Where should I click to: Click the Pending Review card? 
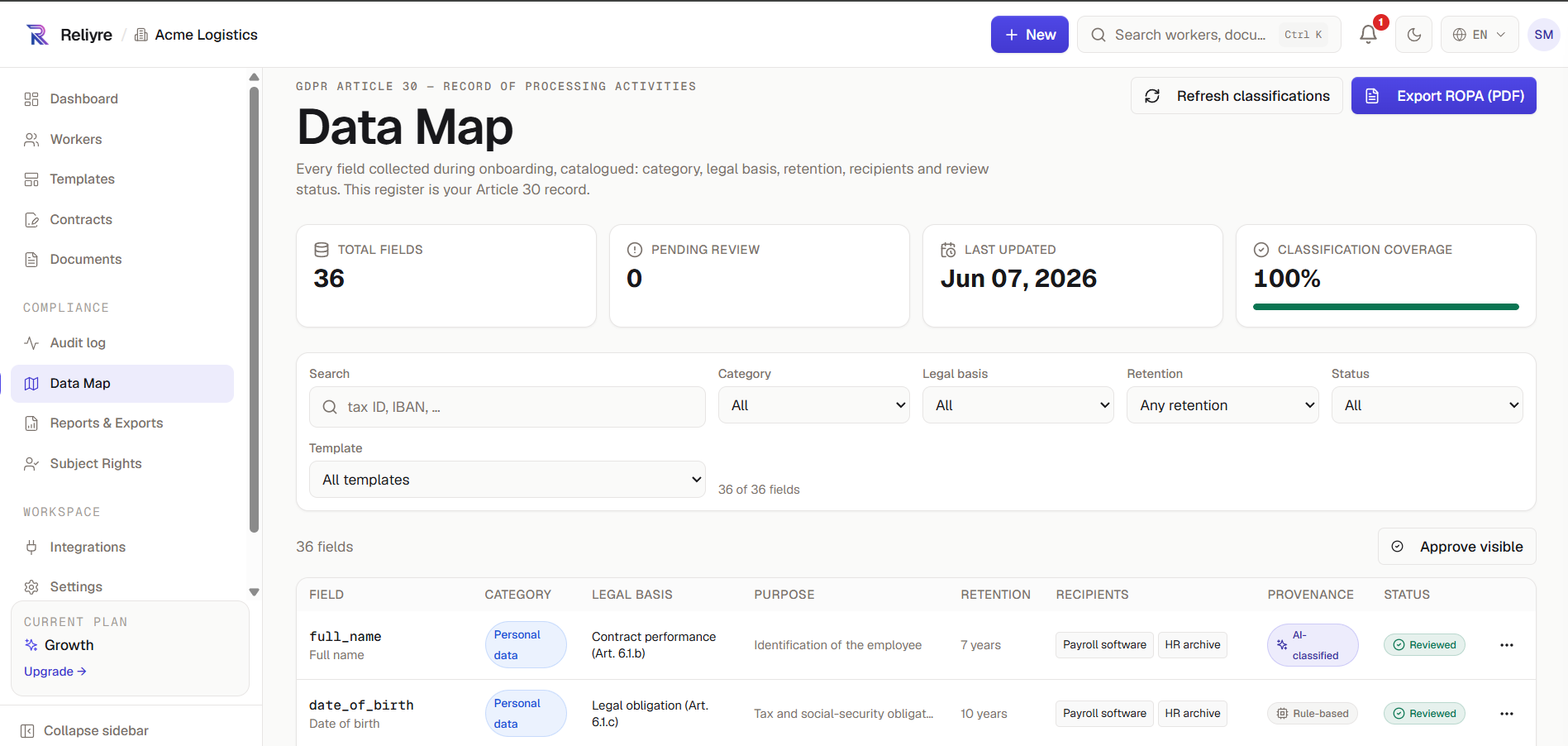pos(760,276)
